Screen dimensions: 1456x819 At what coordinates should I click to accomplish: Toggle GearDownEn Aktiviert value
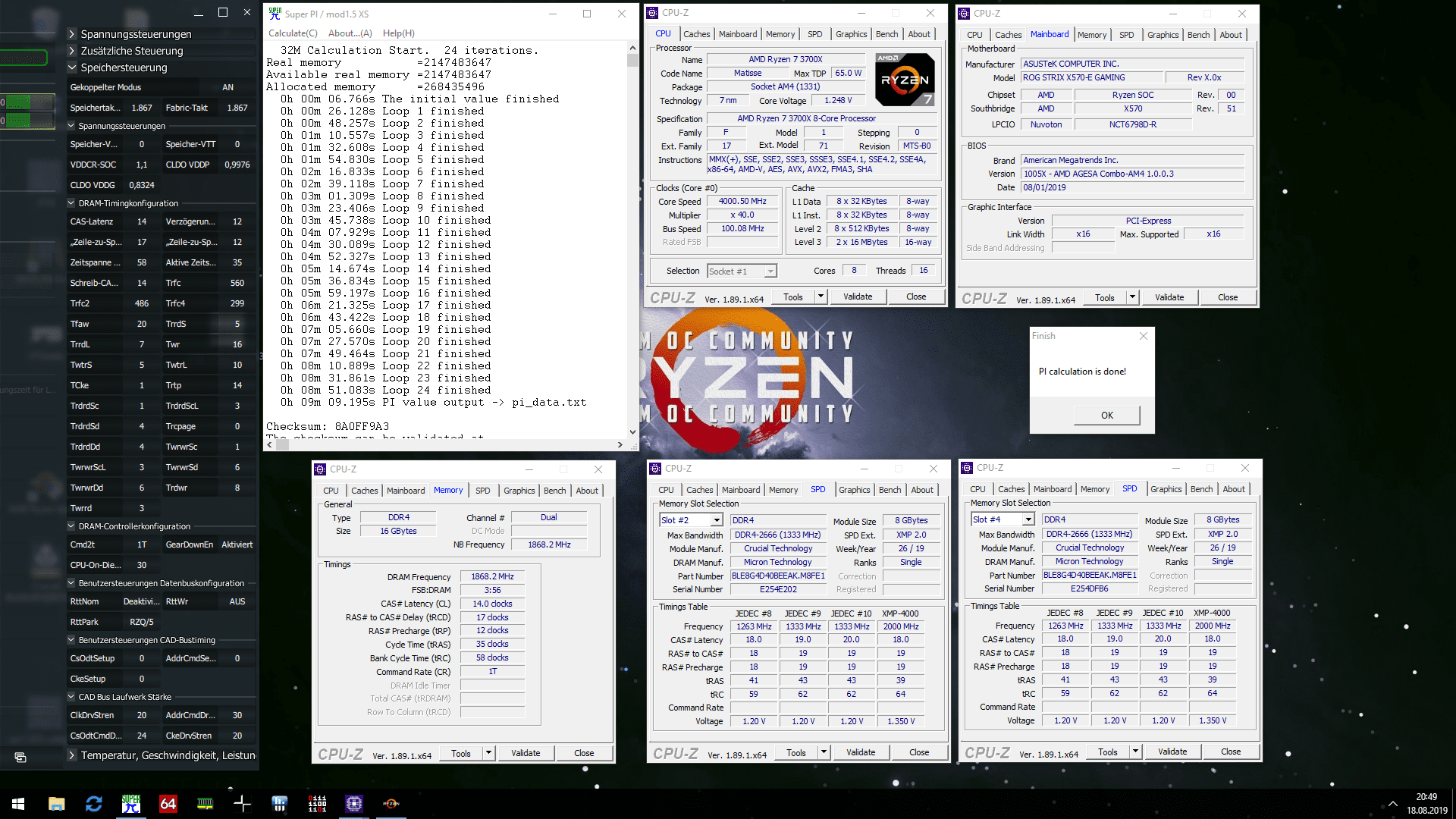click(237, 544)
